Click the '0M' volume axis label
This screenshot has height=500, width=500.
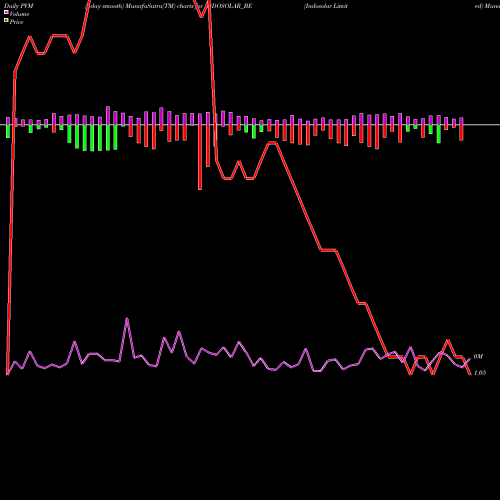click(478, 357)
